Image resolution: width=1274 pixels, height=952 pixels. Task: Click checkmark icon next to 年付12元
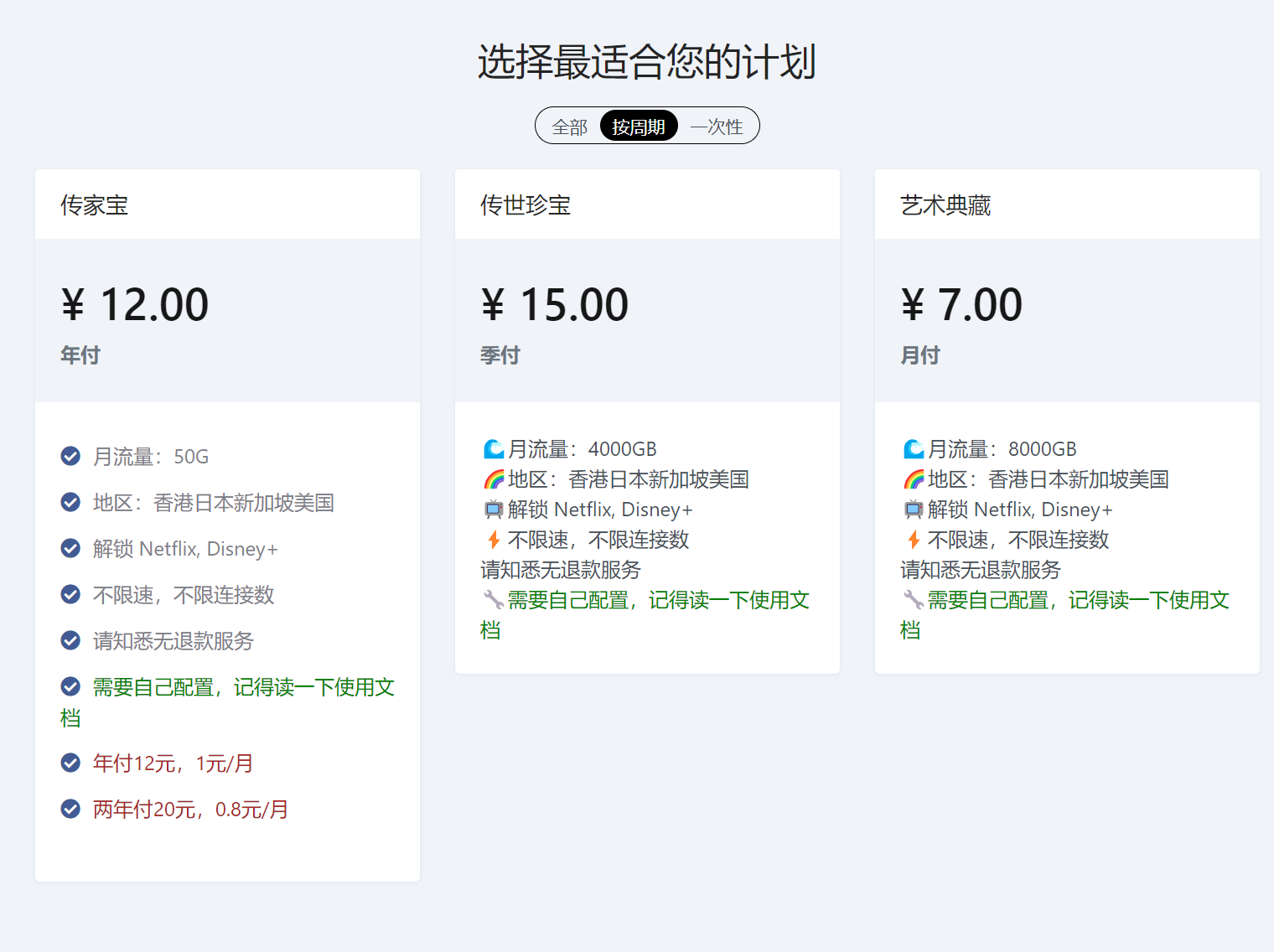tap(71, 763)
